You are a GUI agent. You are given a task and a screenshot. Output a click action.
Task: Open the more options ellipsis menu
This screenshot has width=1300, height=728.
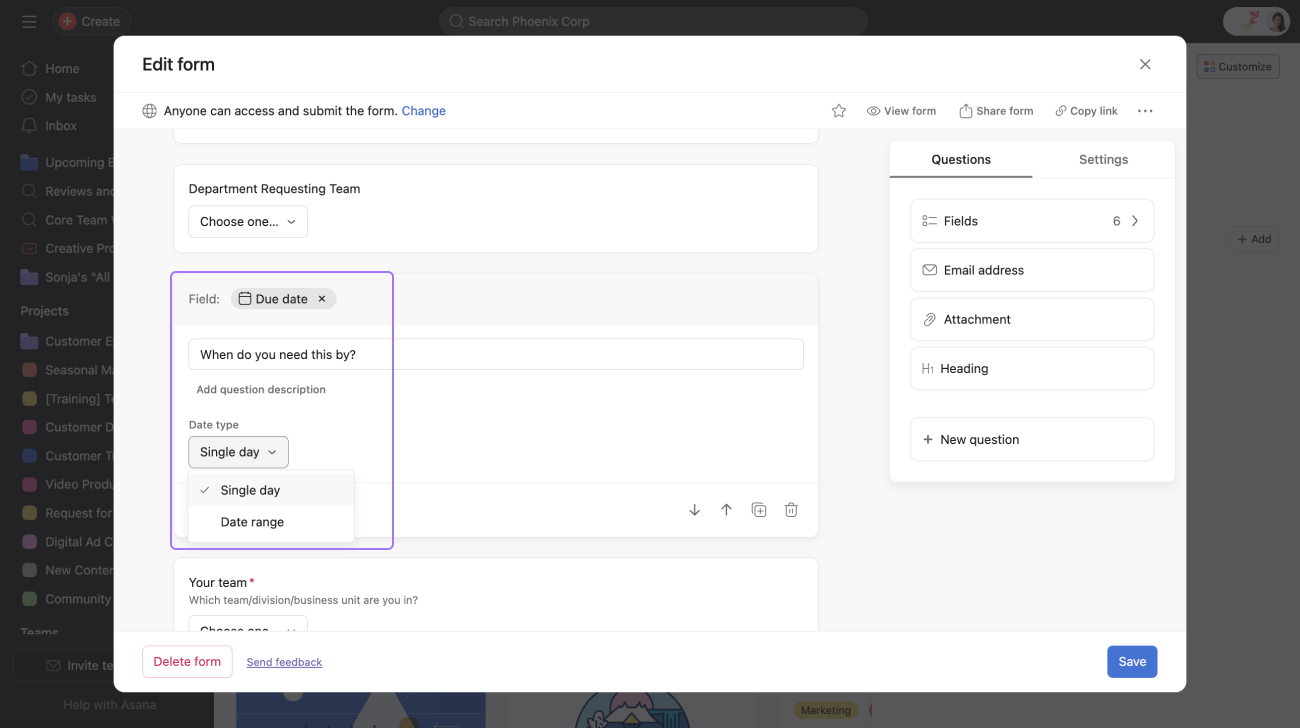click(1145, 111)
